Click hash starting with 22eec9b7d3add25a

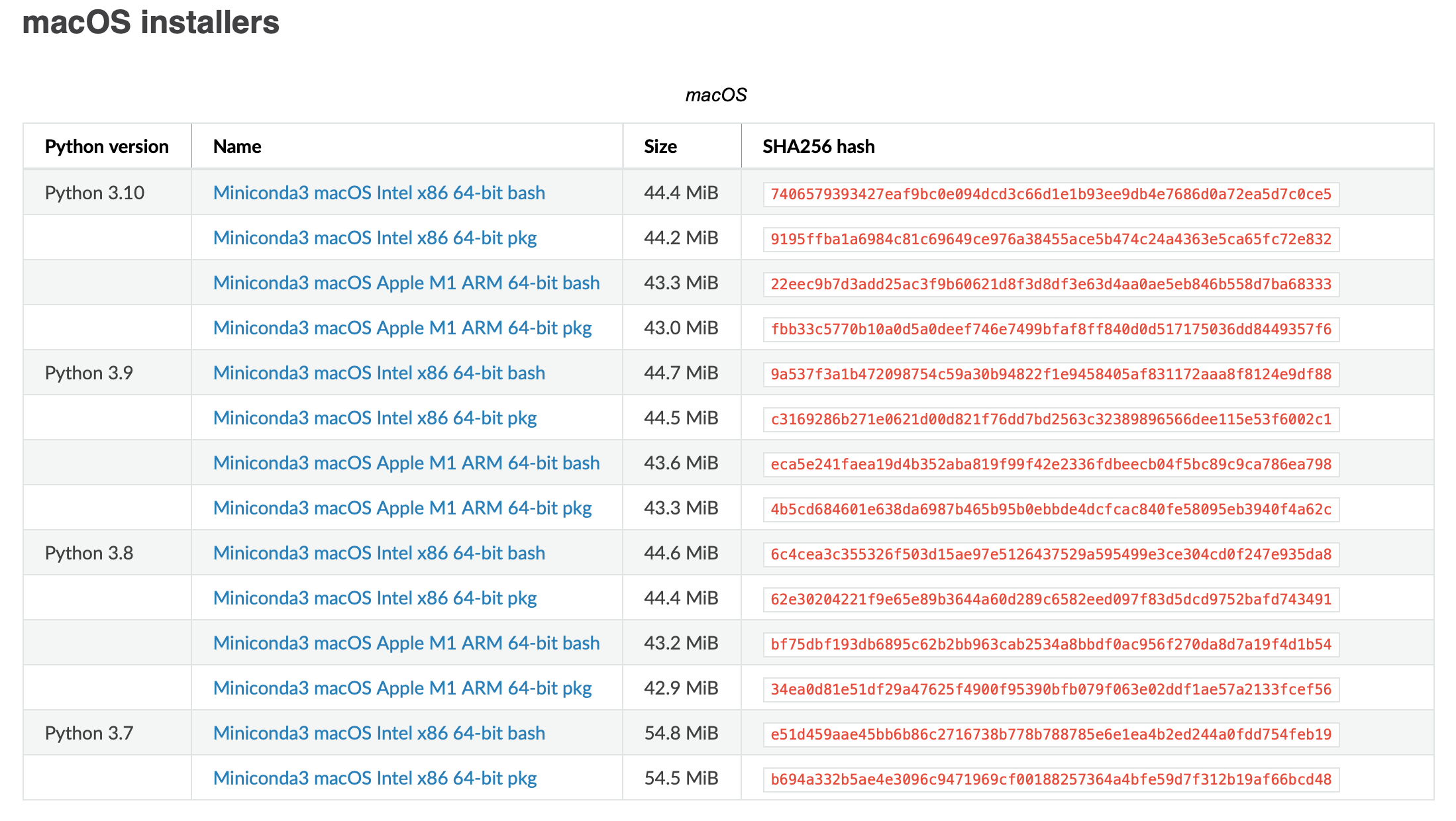click(x=1051, y=284)
